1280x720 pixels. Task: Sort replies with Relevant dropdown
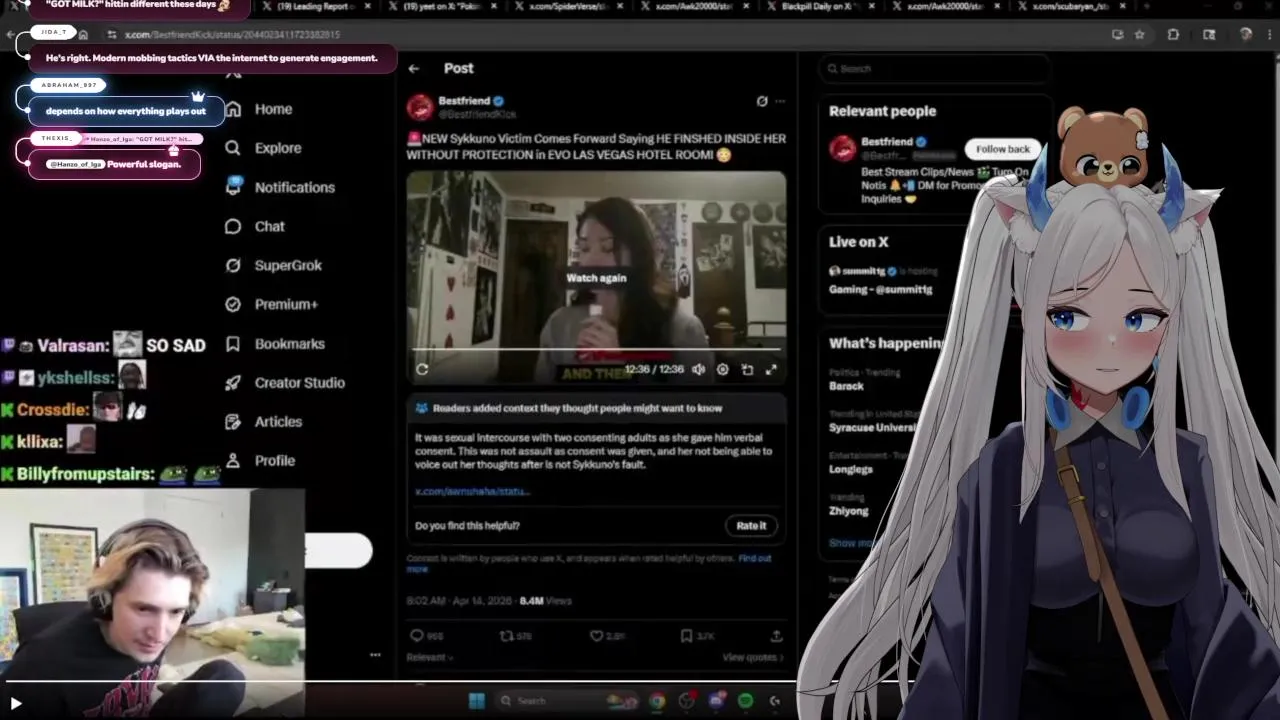click(430, 657)
